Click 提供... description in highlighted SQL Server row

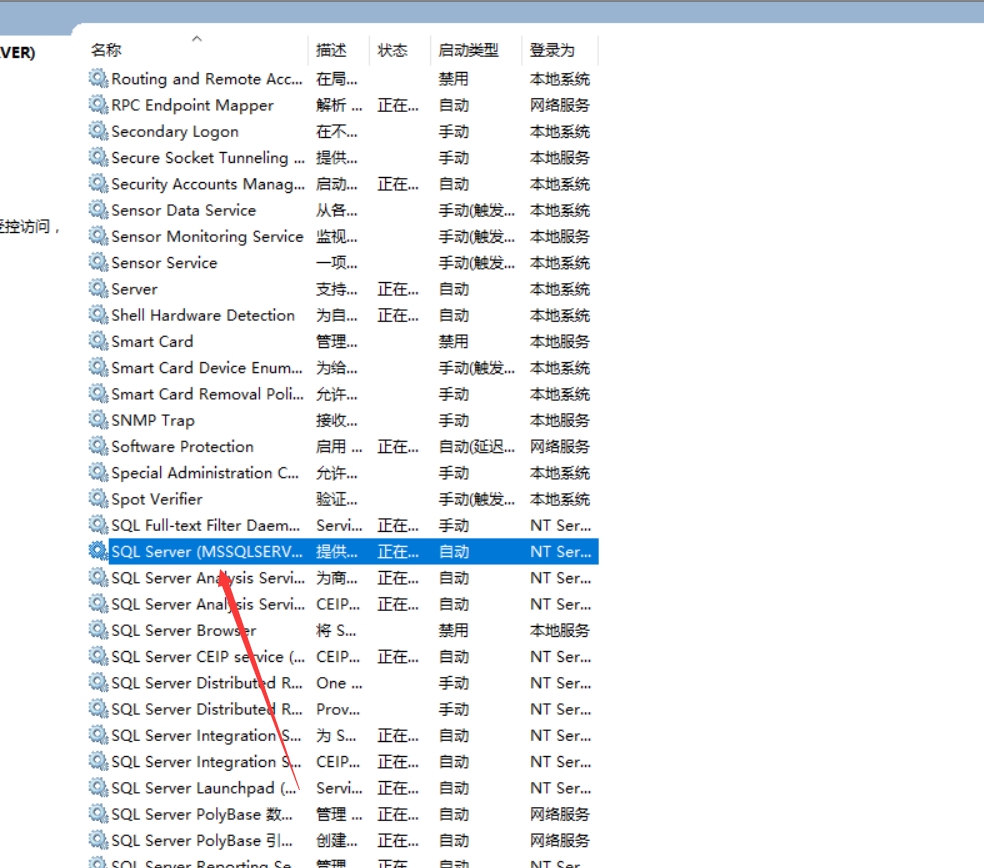click(336, 552)
